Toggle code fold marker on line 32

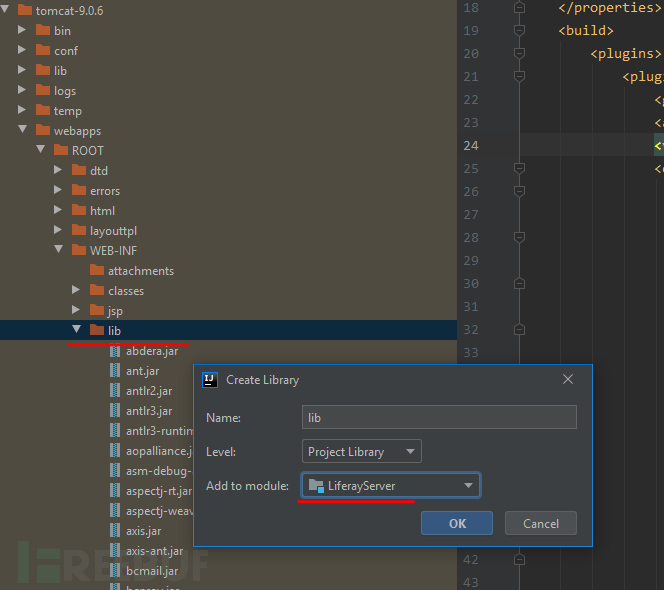pyautogui.click(x=519, y=330)
